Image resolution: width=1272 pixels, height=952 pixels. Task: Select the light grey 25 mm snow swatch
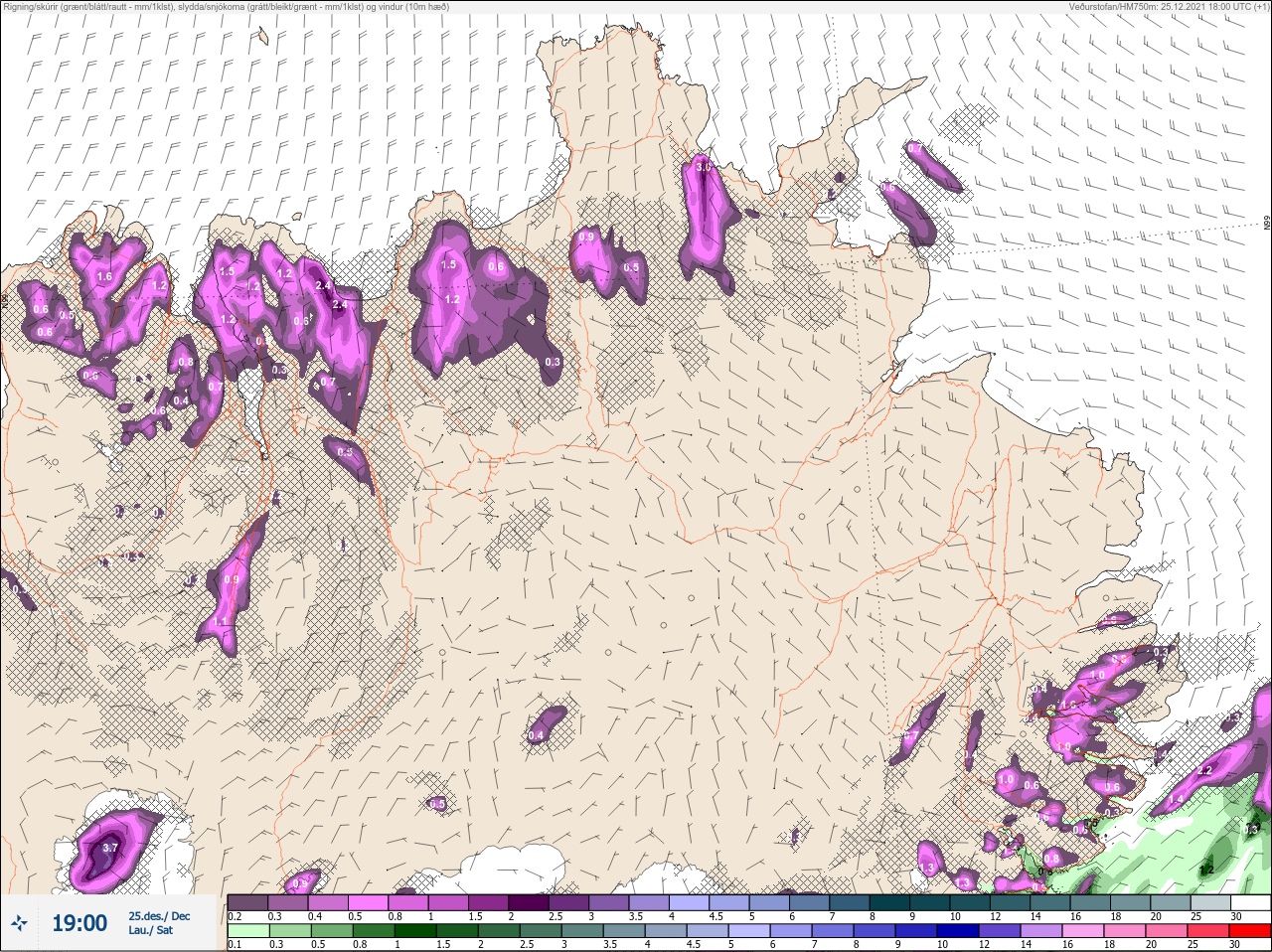pyautogui.click(x=1209, y=903)
